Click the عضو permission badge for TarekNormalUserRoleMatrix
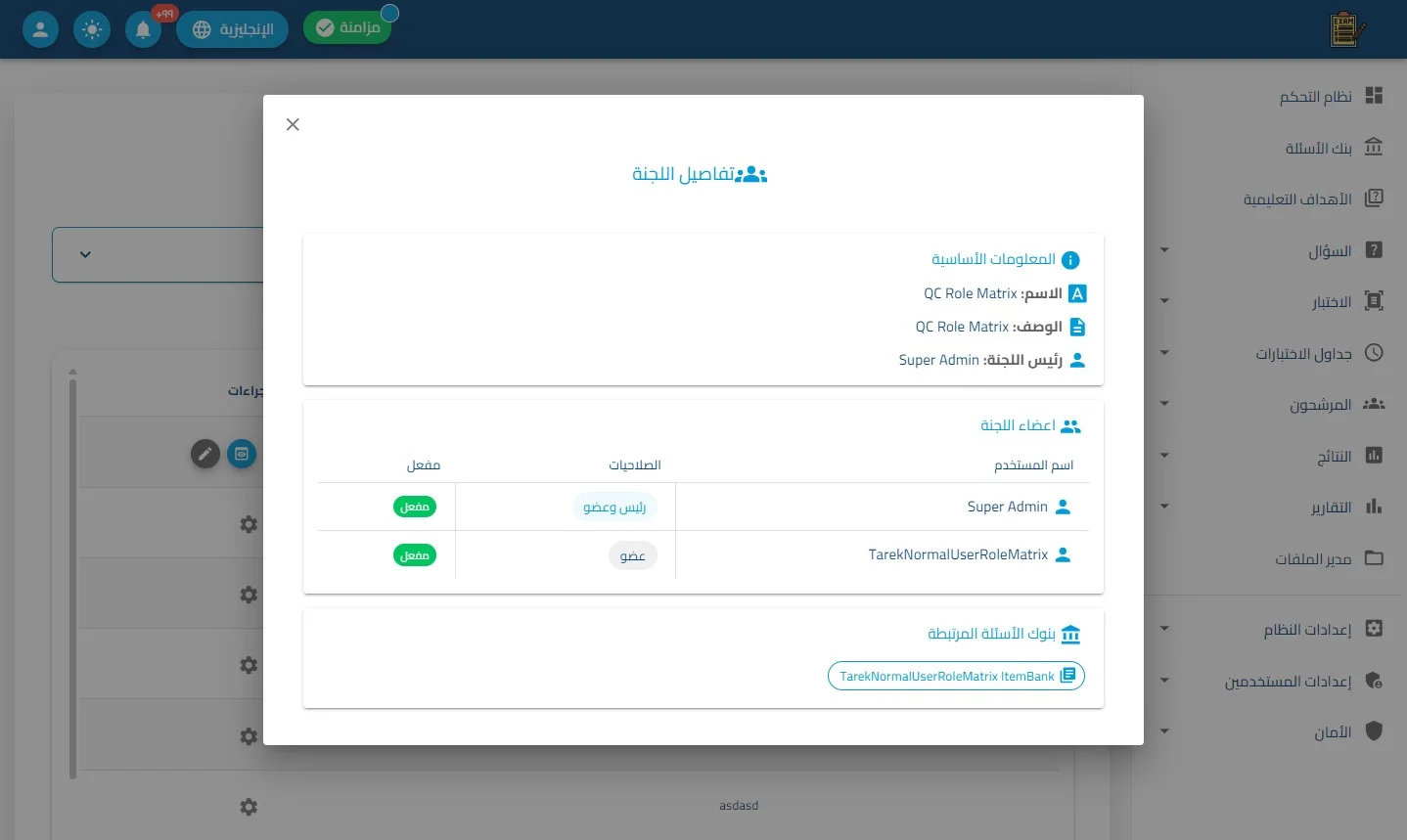The width and height of the screenshot is (1407, 840). click(x=633, y=555)
